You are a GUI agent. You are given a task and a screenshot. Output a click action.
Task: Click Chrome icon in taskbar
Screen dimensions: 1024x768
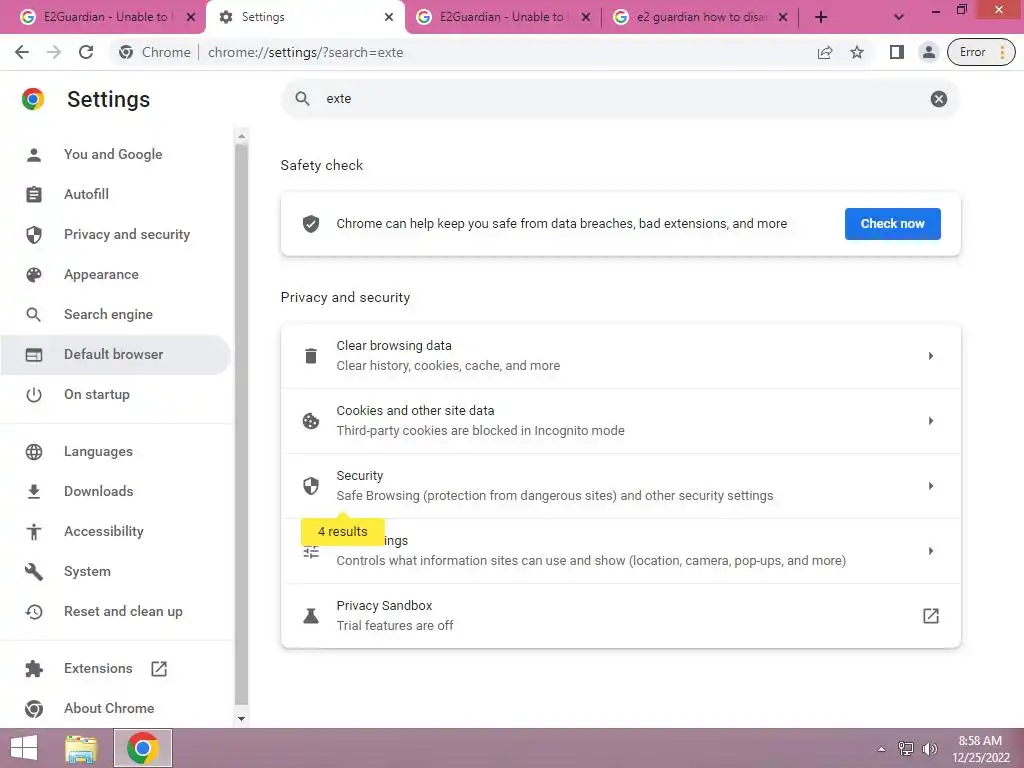143,748
